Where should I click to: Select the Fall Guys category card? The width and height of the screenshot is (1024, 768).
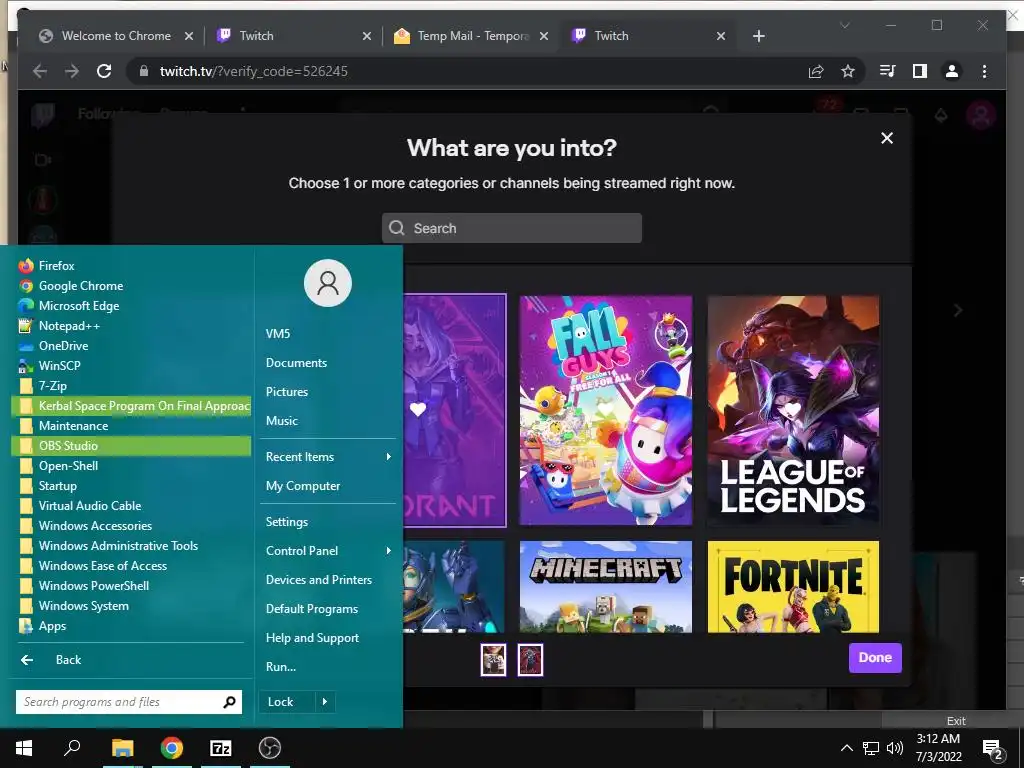605,410
